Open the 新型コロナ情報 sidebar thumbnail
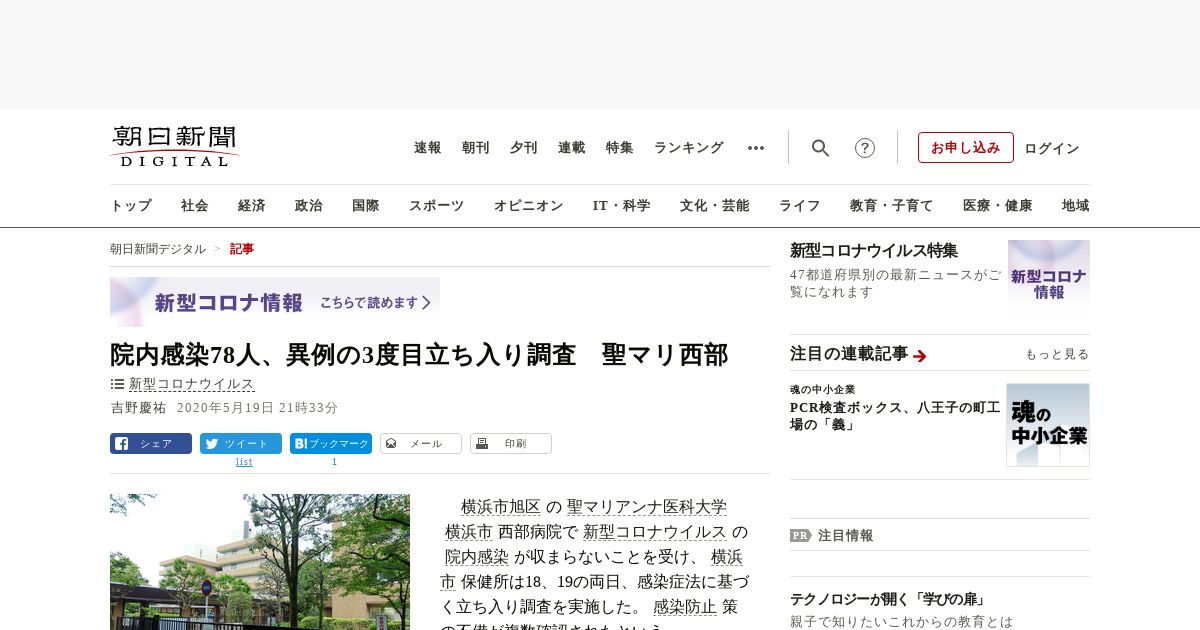Screen dimensions: 1200x630 1049,280
